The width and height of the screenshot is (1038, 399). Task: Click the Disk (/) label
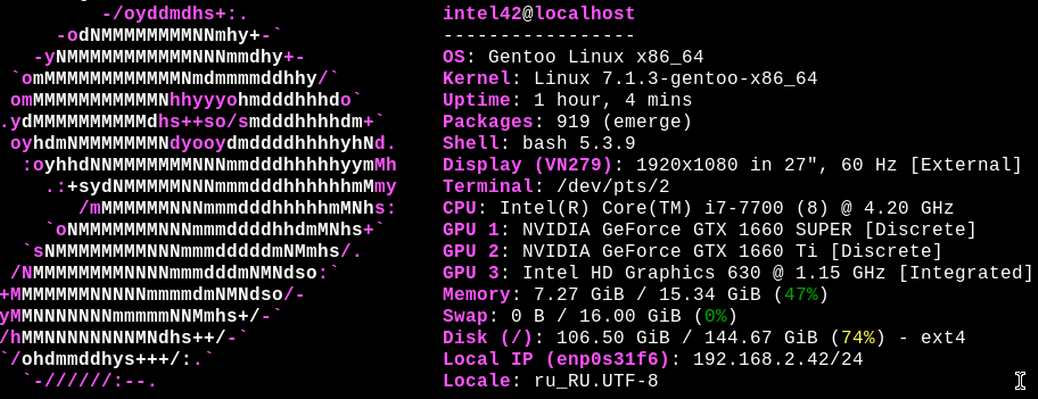(488, 338)
